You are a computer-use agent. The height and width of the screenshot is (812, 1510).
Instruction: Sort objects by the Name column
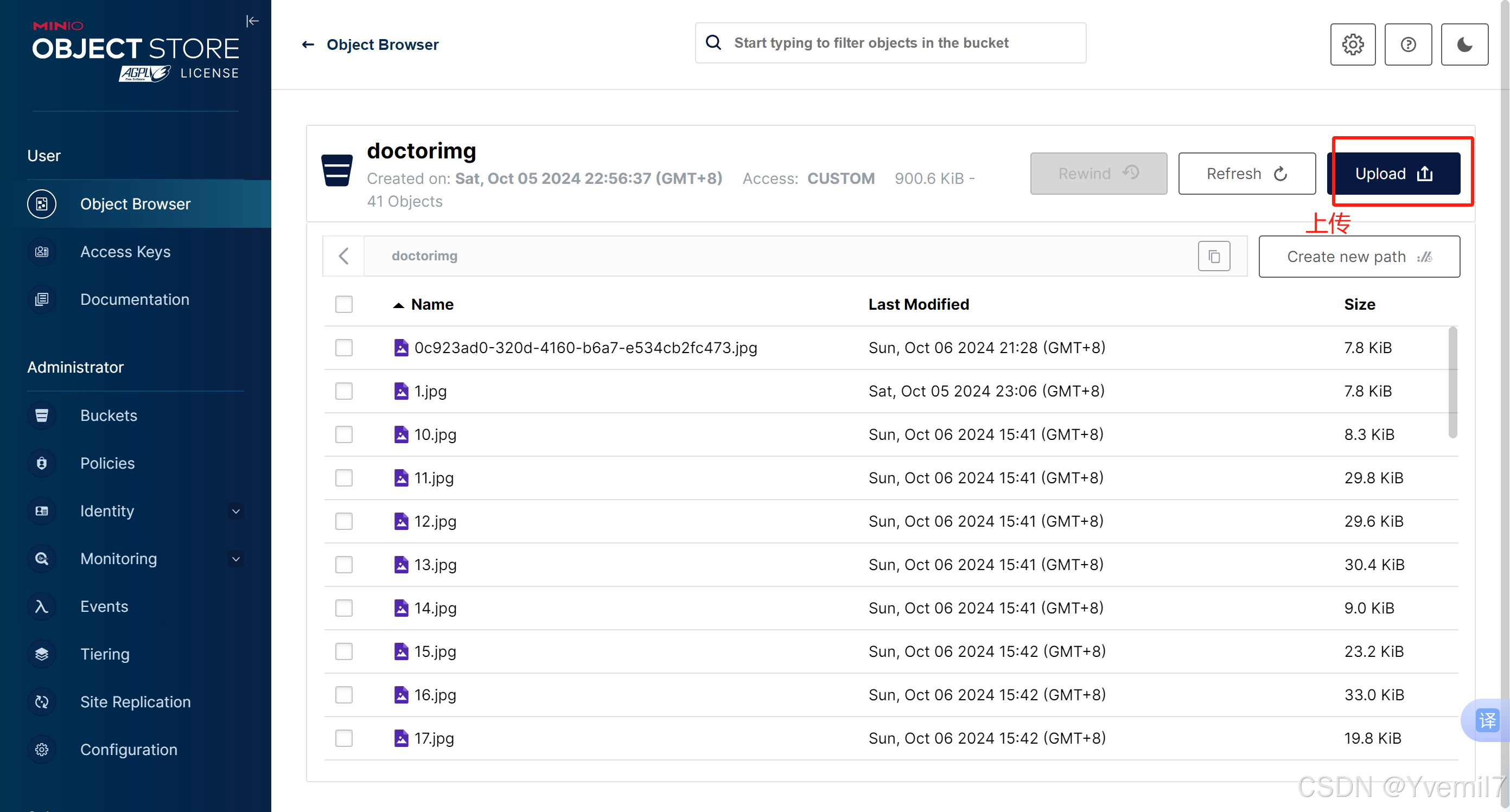pyautogui.click(x=431, y=304)
